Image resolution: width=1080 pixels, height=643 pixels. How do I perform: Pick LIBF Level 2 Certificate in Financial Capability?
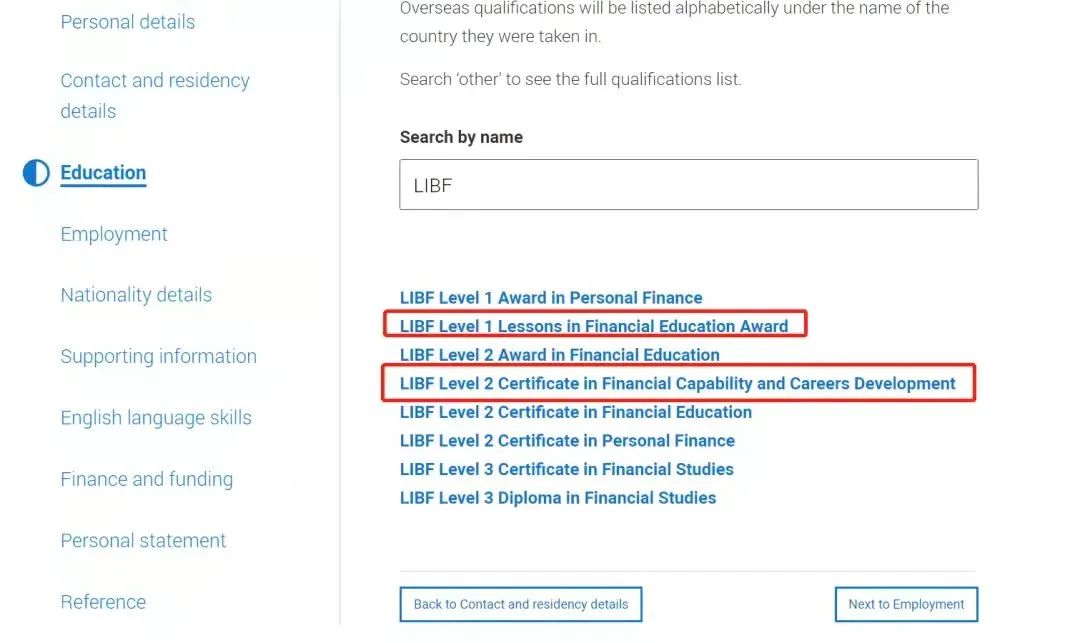coord(676,383)
